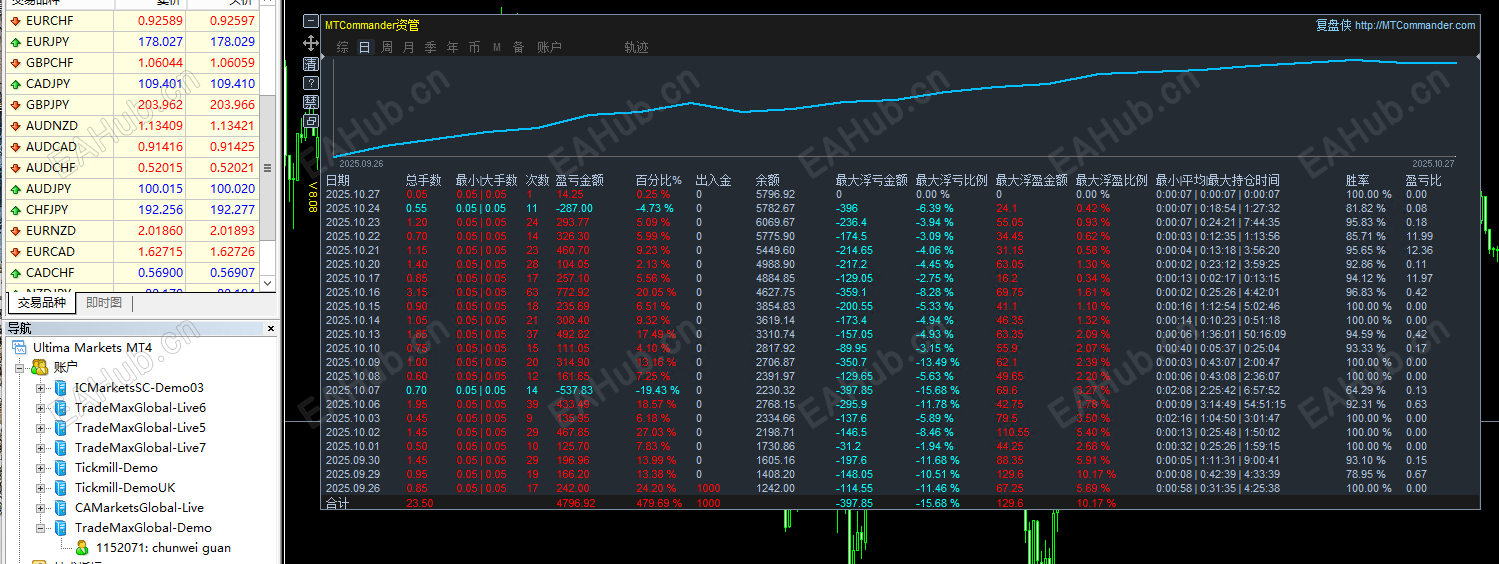Click the market watch scrollbar down arrow
This screenshot has width=1499, height=564.
point(267,283)
